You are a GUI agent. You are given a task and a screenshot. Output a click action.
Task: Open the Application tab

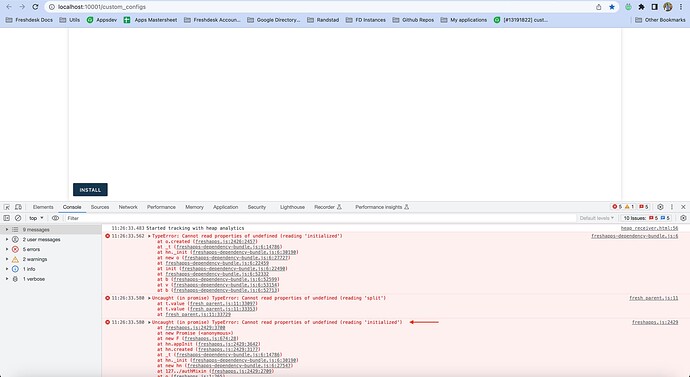(226, 207)
